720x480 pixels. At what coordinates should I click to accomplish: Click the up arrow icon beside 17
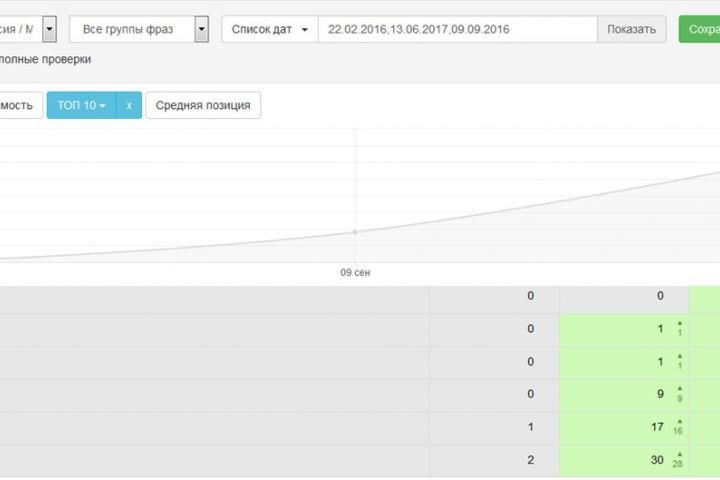[x=680, y=421]
